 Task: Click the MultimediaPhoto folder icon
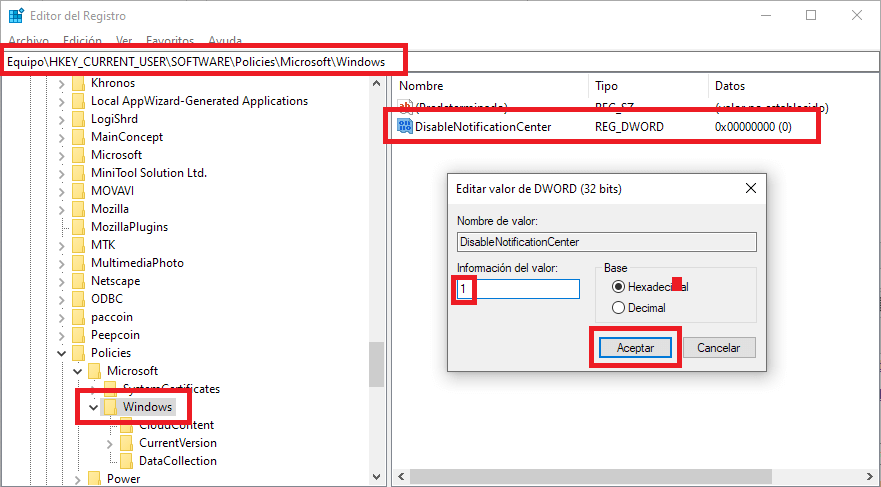[x=79, y=263]
